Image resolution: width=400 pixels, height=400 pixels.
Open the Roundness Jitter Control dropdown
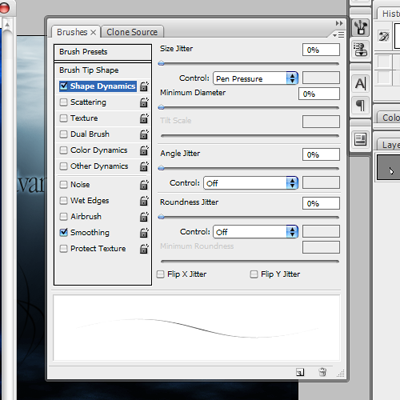255,232
